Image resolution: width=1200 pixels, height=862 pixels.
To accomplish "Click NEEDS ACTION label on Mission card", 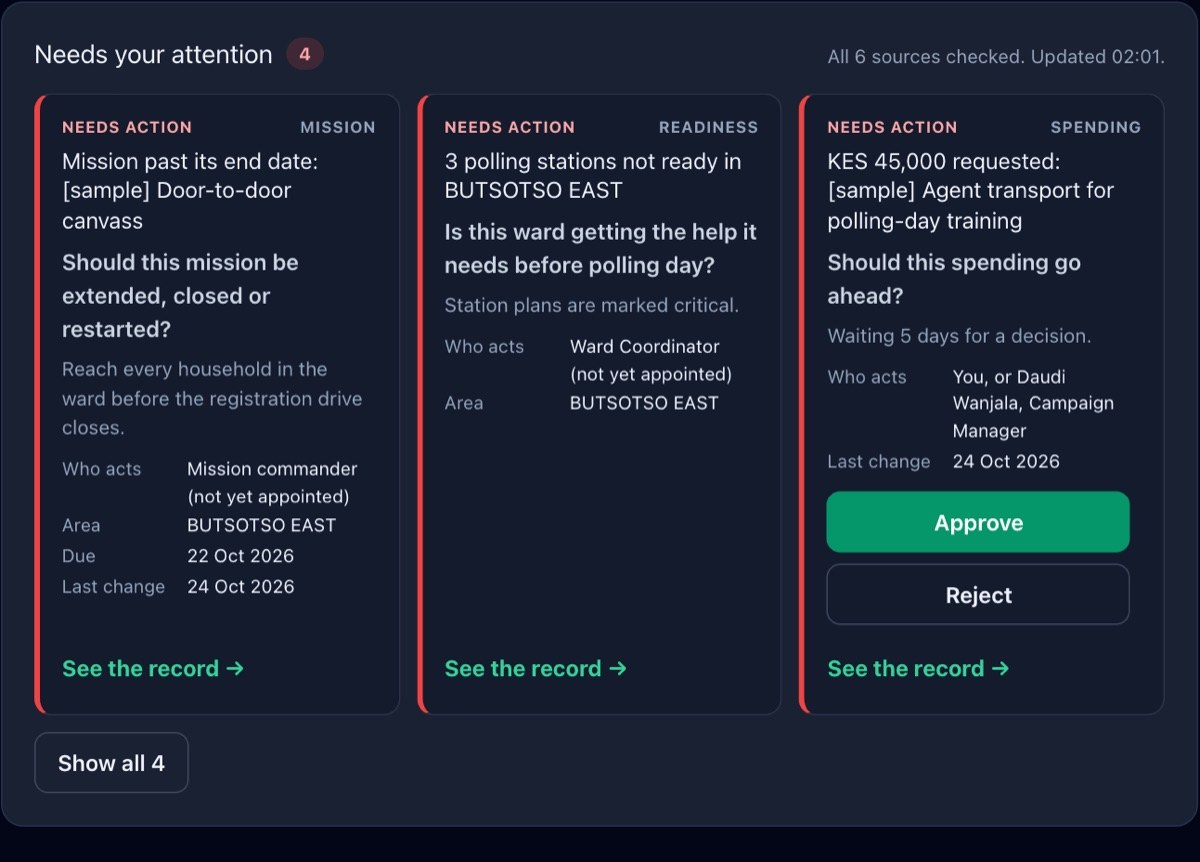I will tap(127, 127).
